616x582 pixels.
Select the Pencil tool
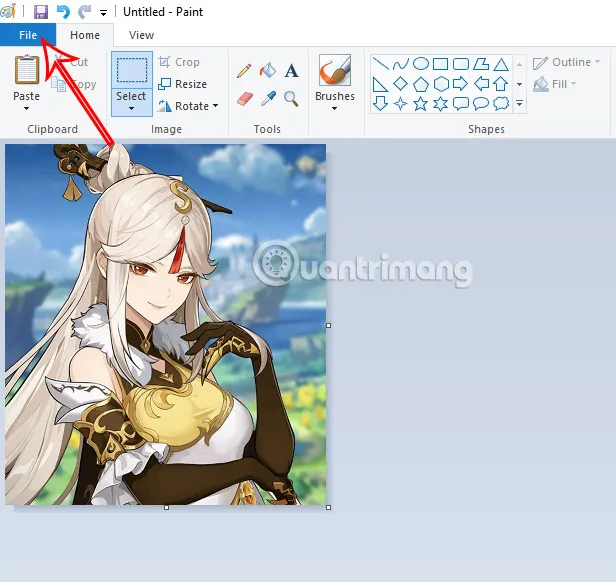(244, 71)
